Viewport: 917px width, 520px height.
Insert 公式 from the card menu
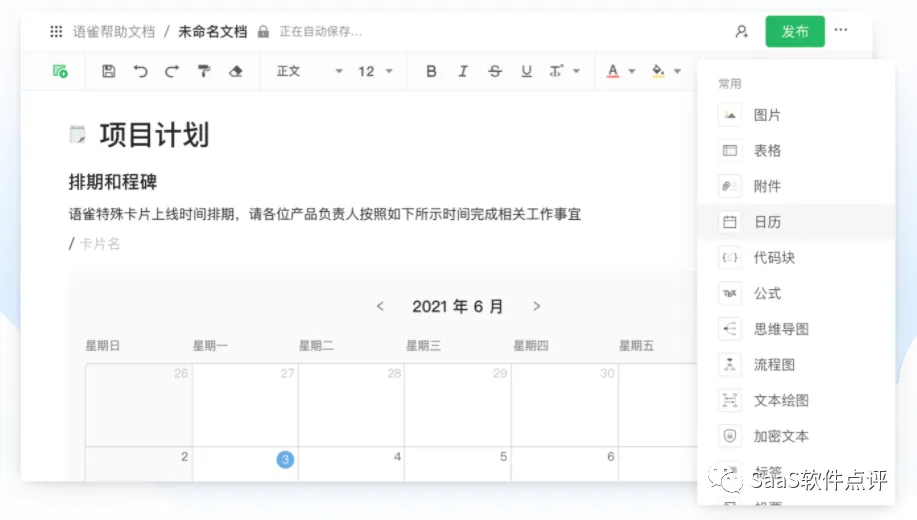[x=796, y=294]
